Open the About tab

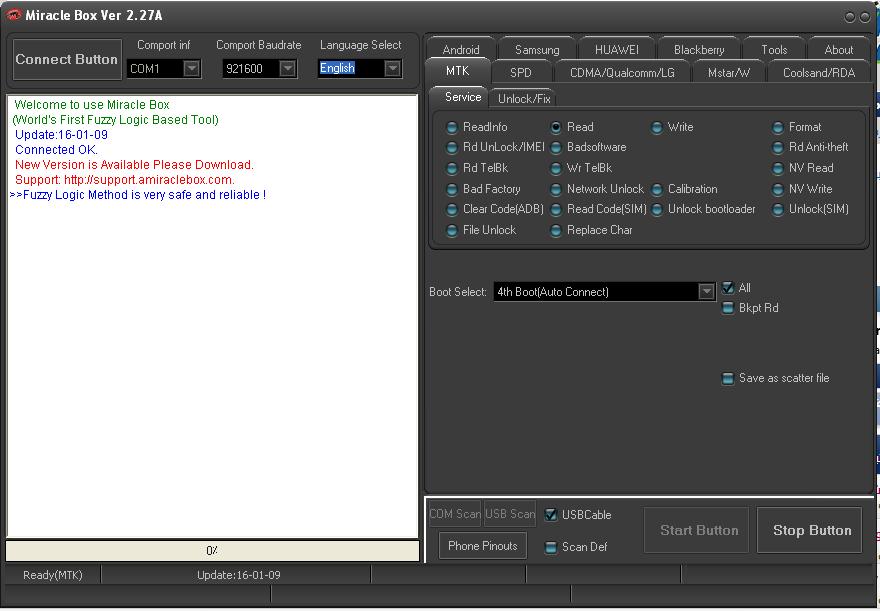(839, 49)
